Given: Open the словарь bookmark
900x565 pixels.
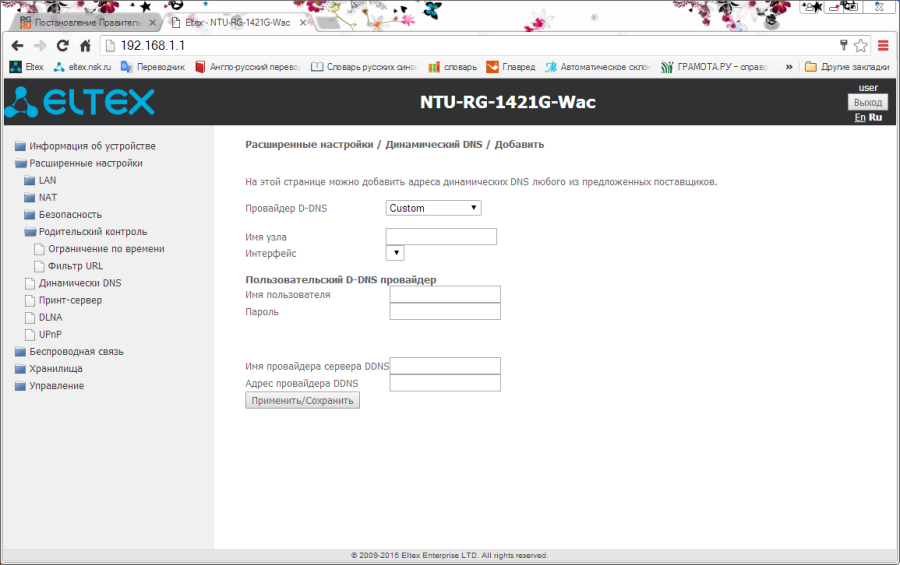Looking at the screenshot, I should 453,67.
